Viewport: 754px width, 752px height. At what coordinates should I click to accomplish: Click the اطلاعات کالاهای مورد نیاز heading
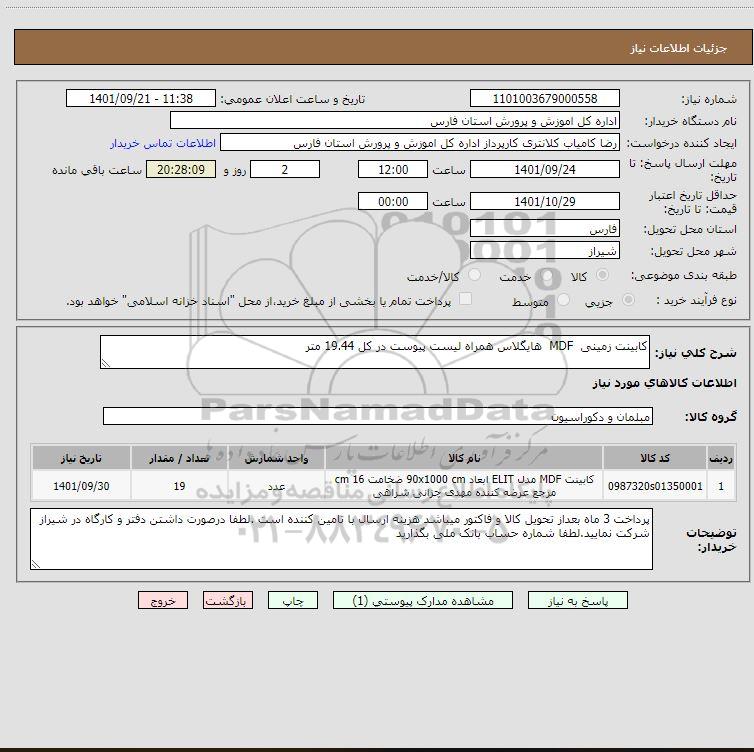pyautogui.click(x=664, y=383)
